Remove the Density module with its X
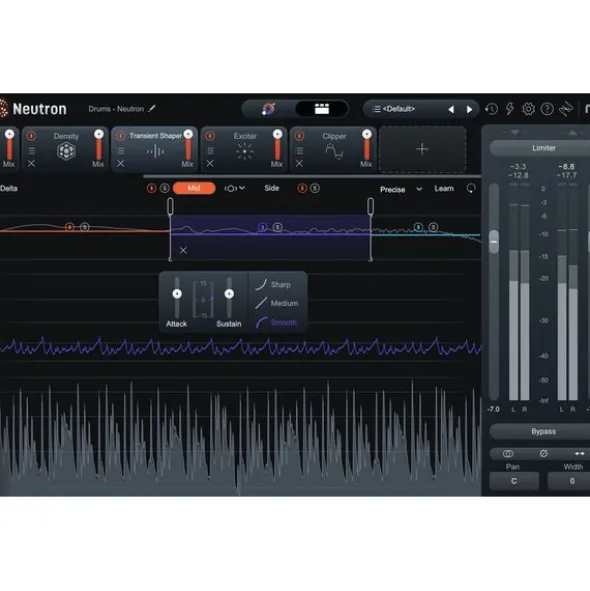 [31, 164]
